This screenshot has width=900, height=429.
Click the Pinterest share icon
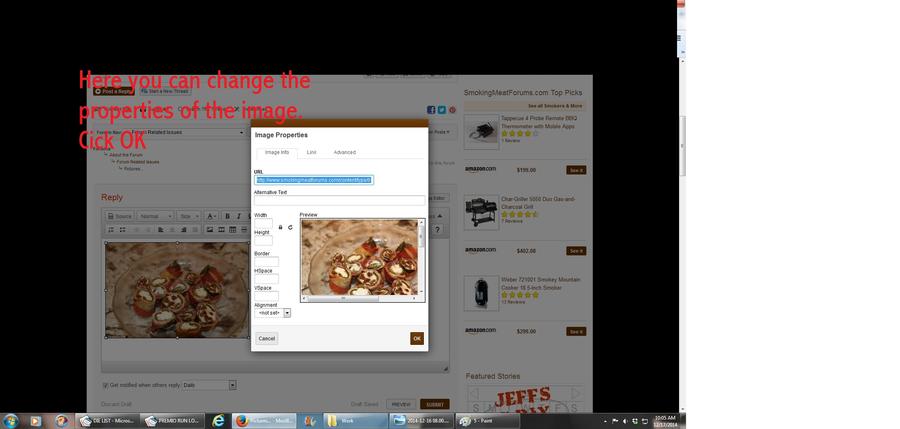pos(452,110)
